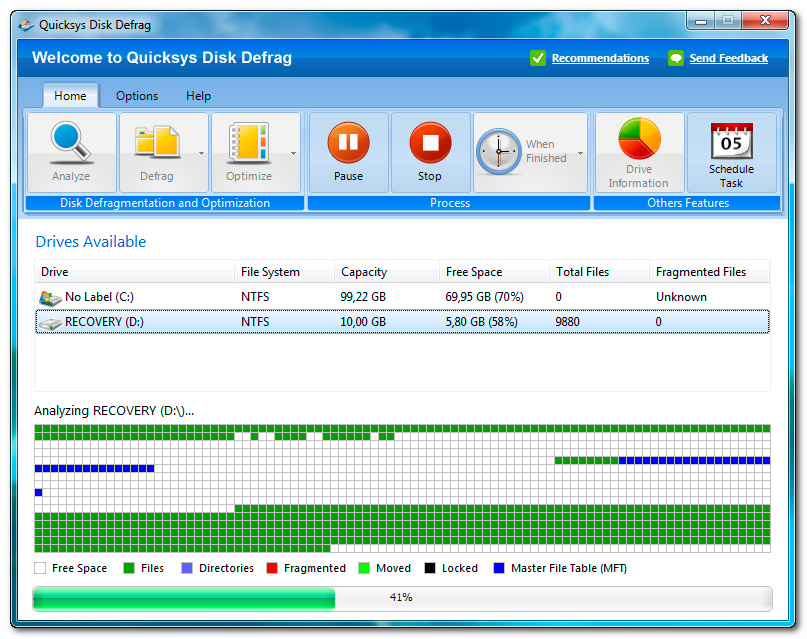807x639 pixels.
Task: Open the When Finished dropdown arrow
Action: pos(580,153)
